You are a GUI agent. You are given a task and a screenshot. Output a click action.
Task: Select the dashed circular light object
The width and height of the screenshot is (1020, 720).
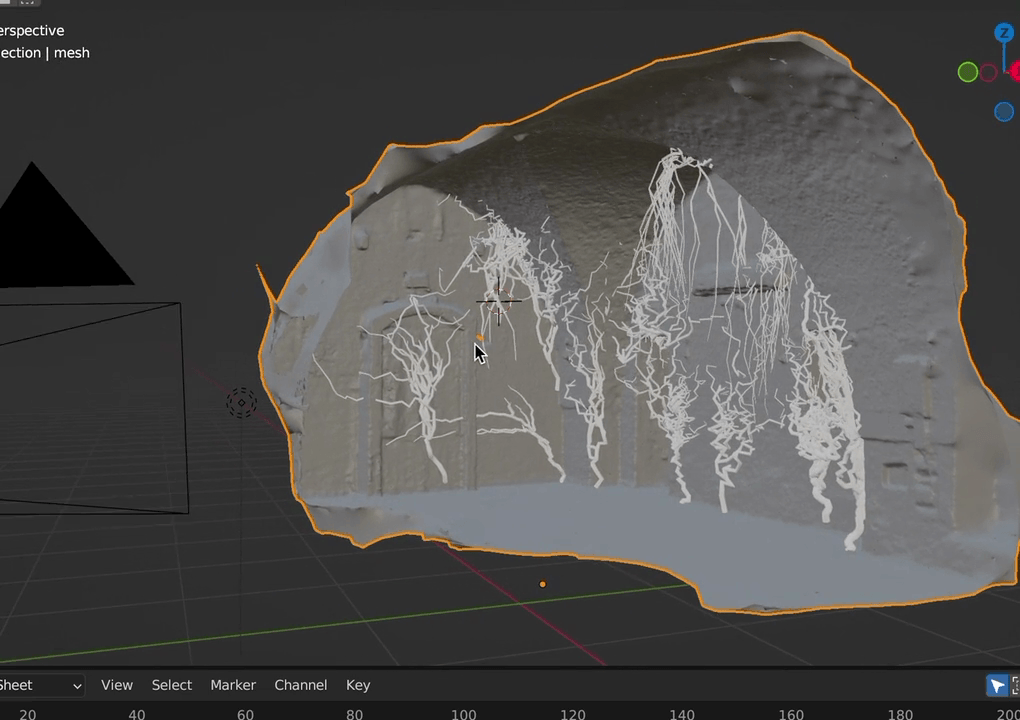pos(241,403)
